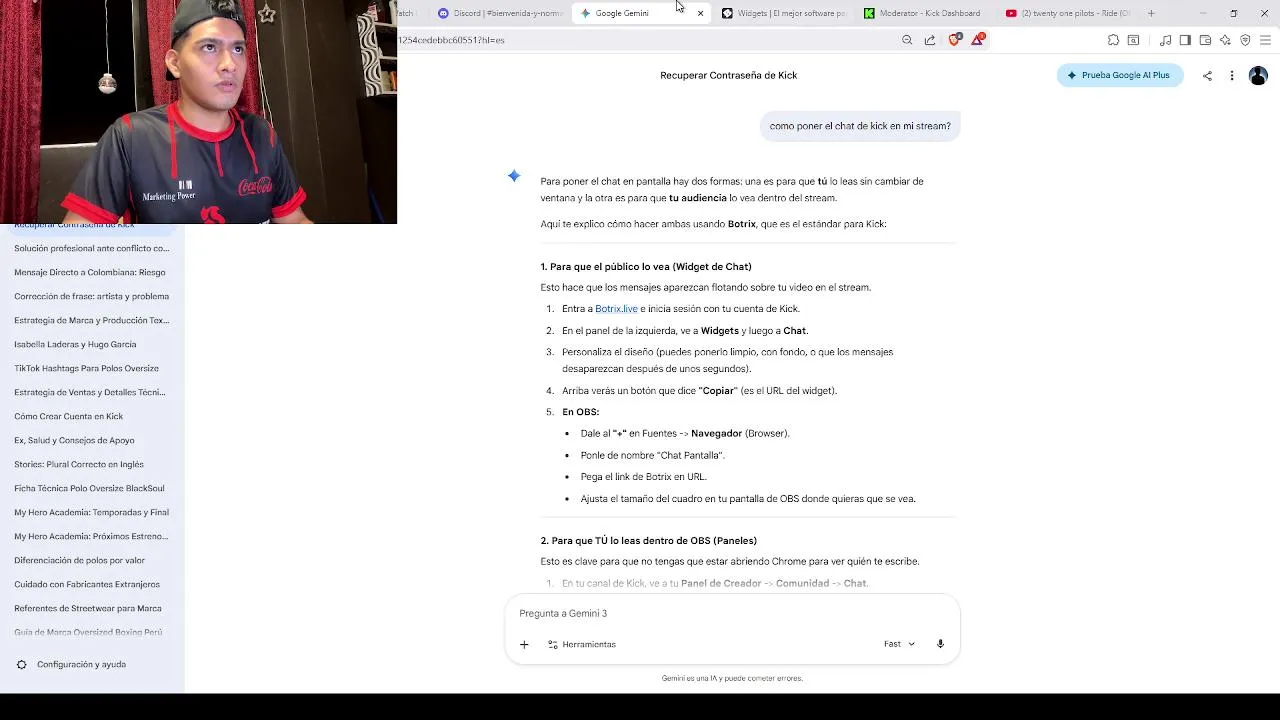Close the Google Gemini tab
Image resolution: width=1280 pixels, height=720 pixels.
point(700,13)
